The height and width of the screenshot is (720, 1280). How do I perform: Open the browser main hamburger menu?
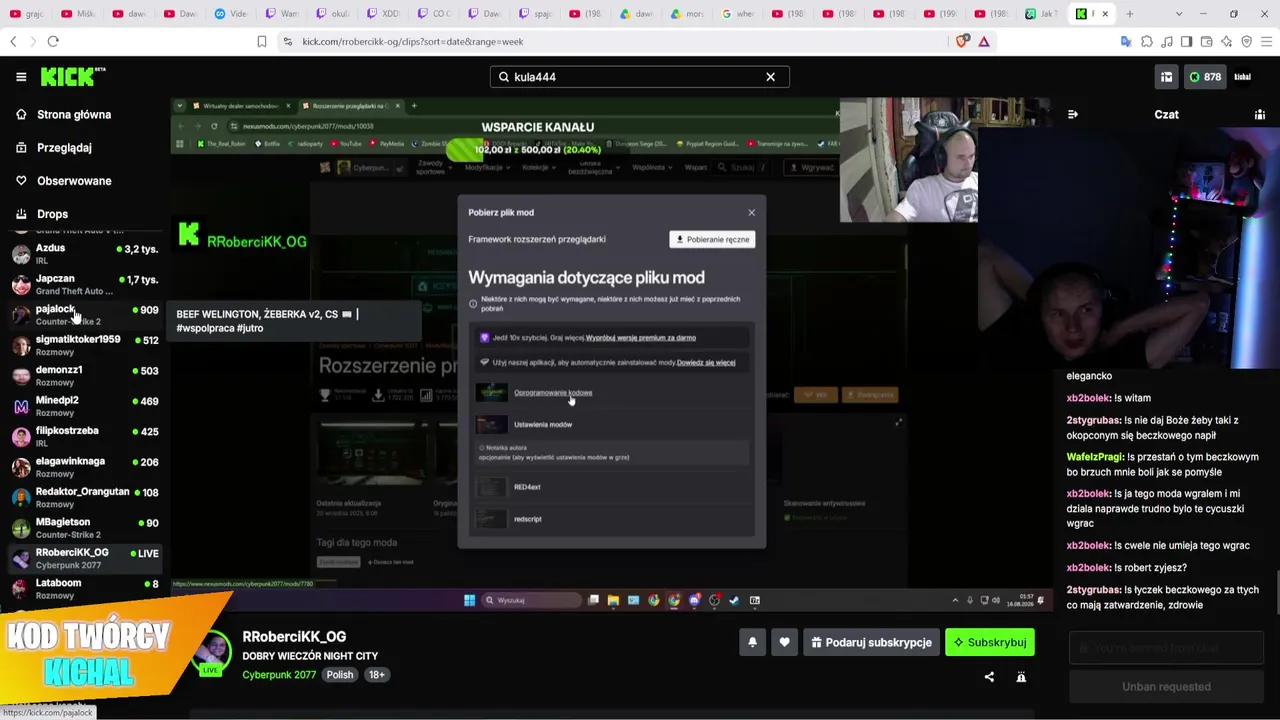point(1267,42)
